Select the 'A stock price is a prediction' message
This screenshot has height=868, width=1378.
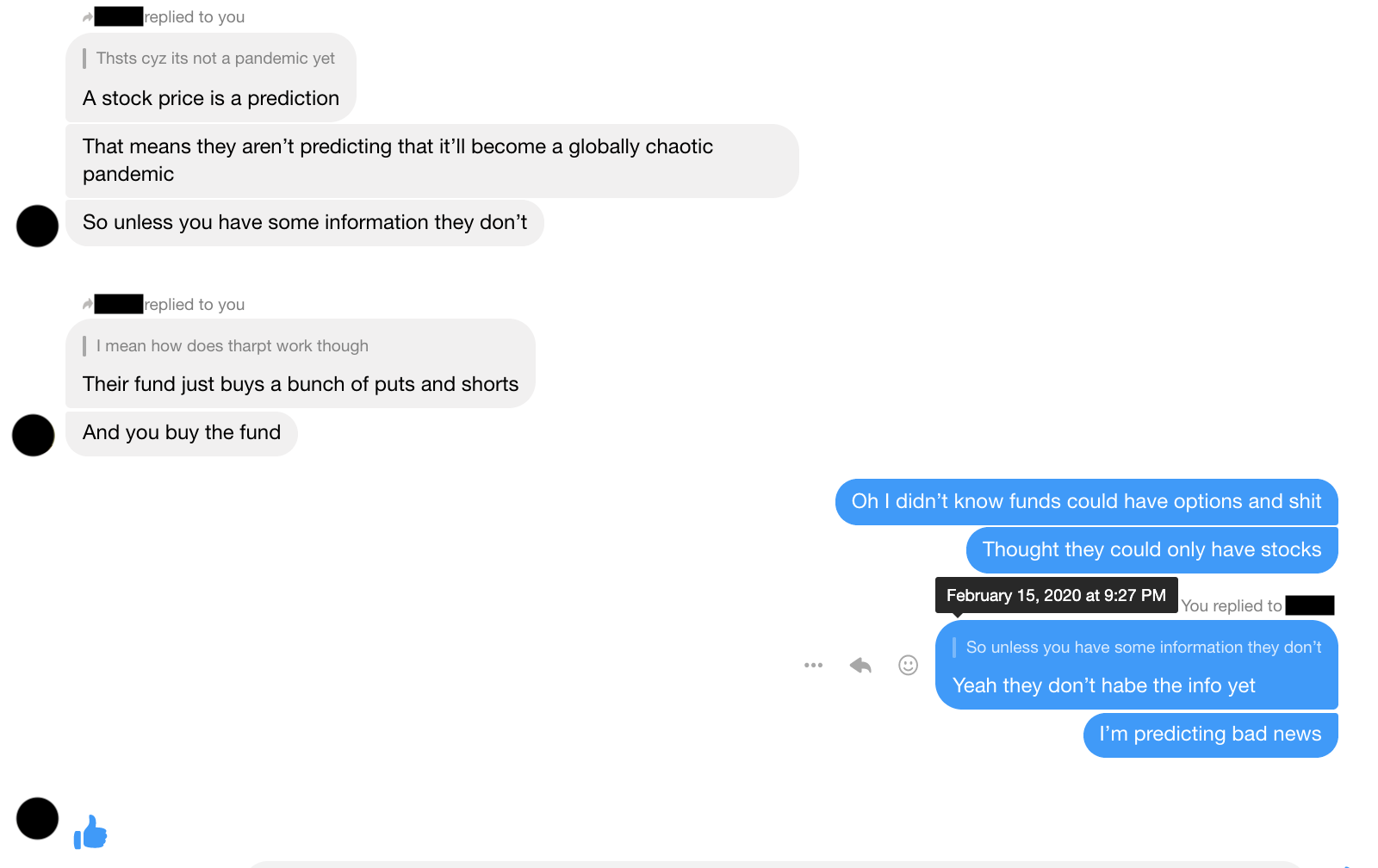[211, 98]
